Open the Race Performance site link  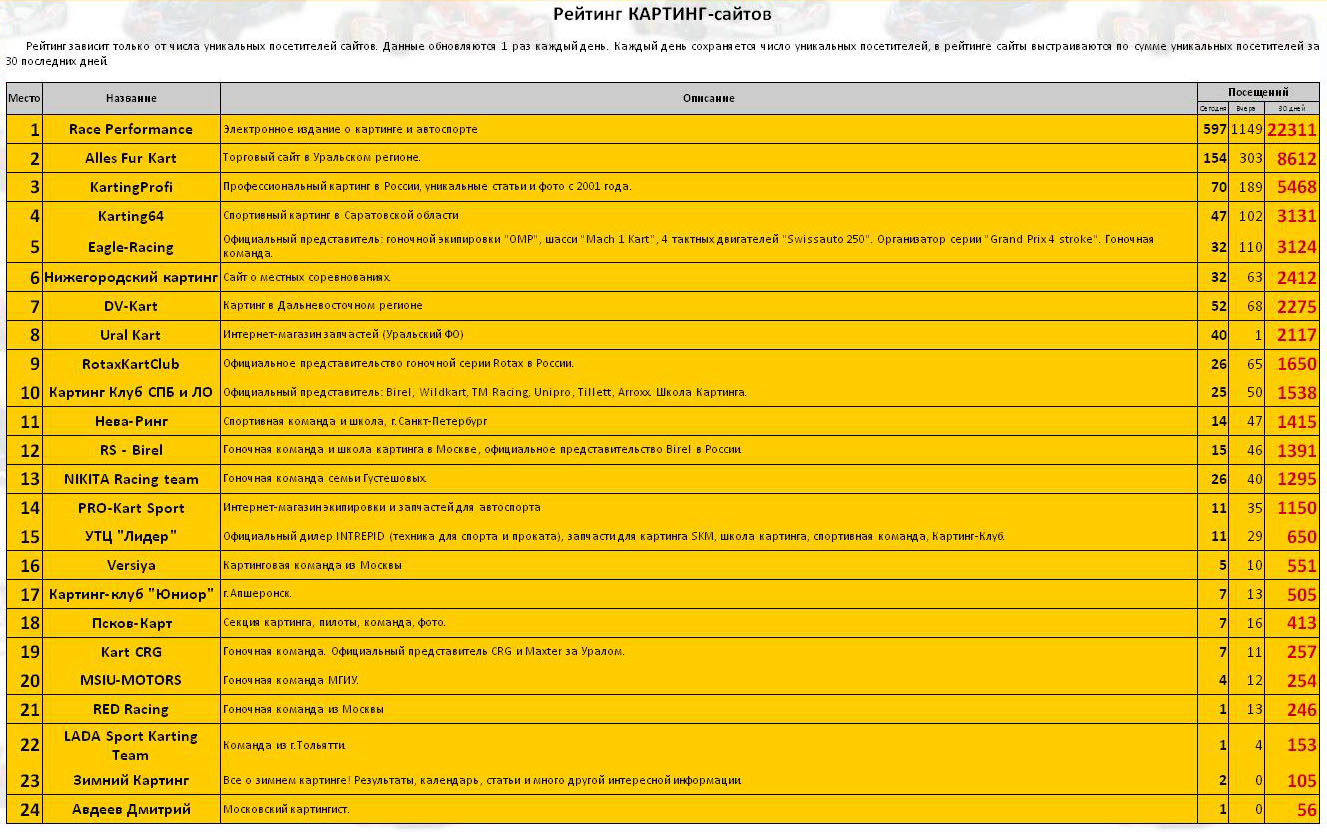click(130, 129)
